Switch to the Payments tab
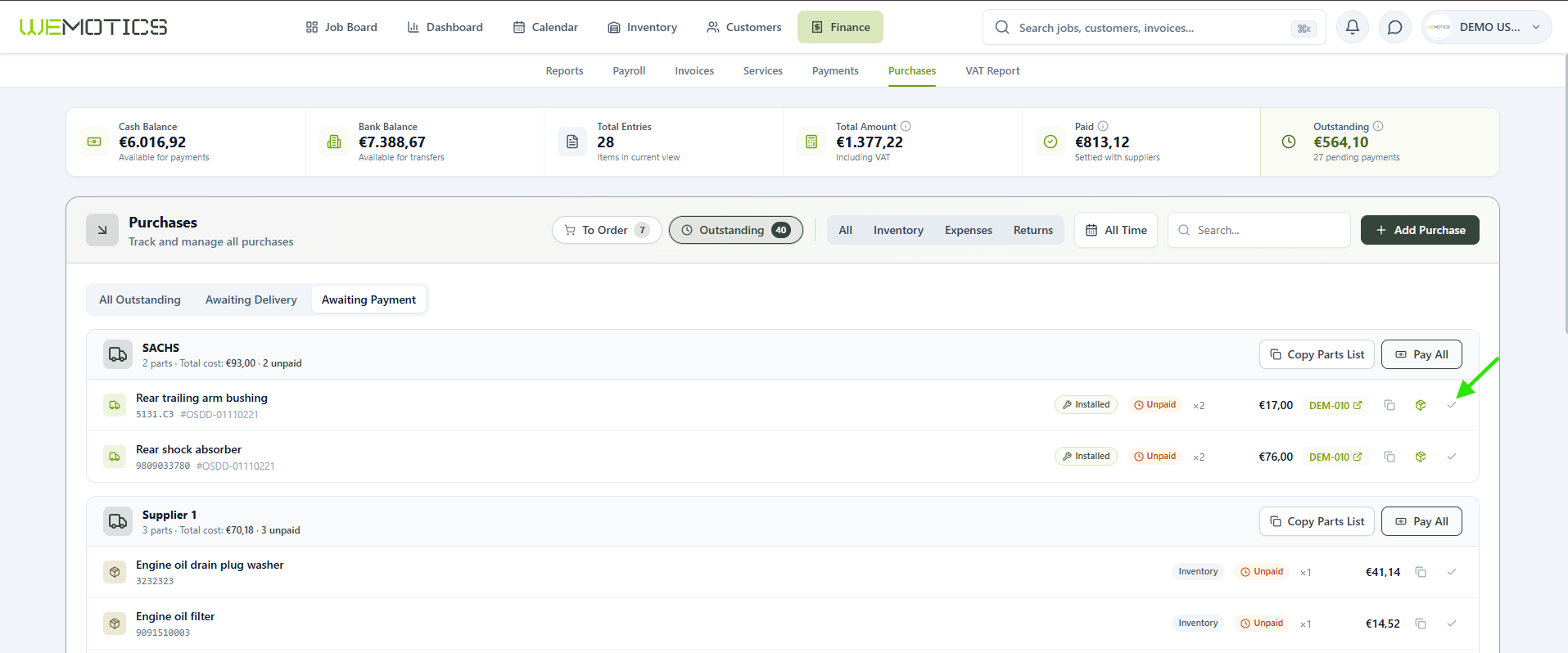Viewport: 1568px width, 653px height. [x=835, y=71]
